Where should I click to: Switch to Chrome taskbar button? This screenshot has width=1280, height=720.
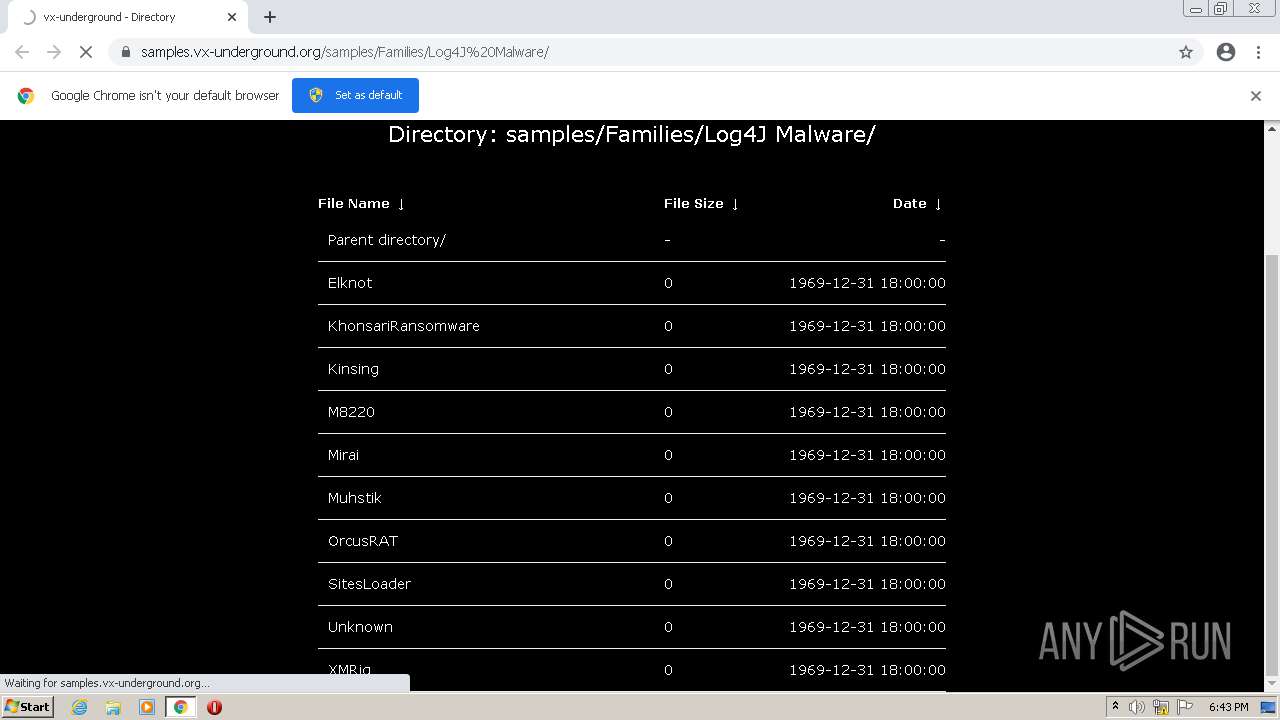pos(180,707)
